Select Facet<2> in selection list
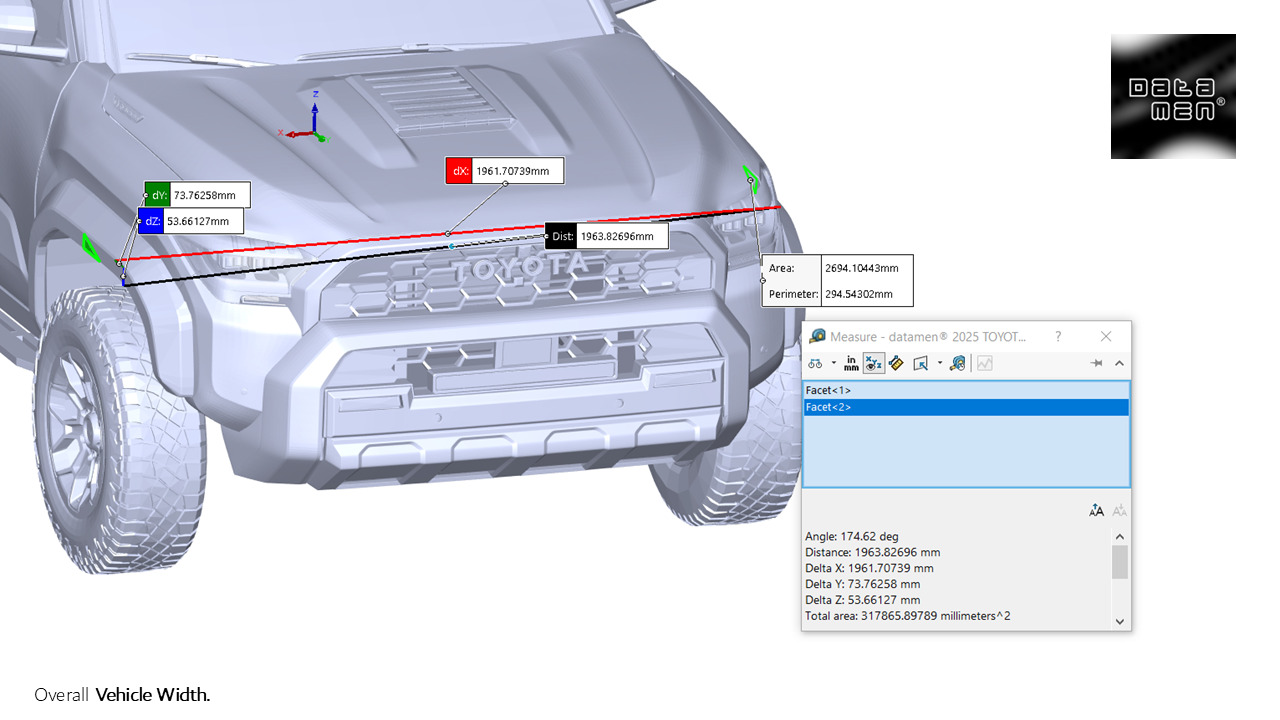 tap(966, 407)
